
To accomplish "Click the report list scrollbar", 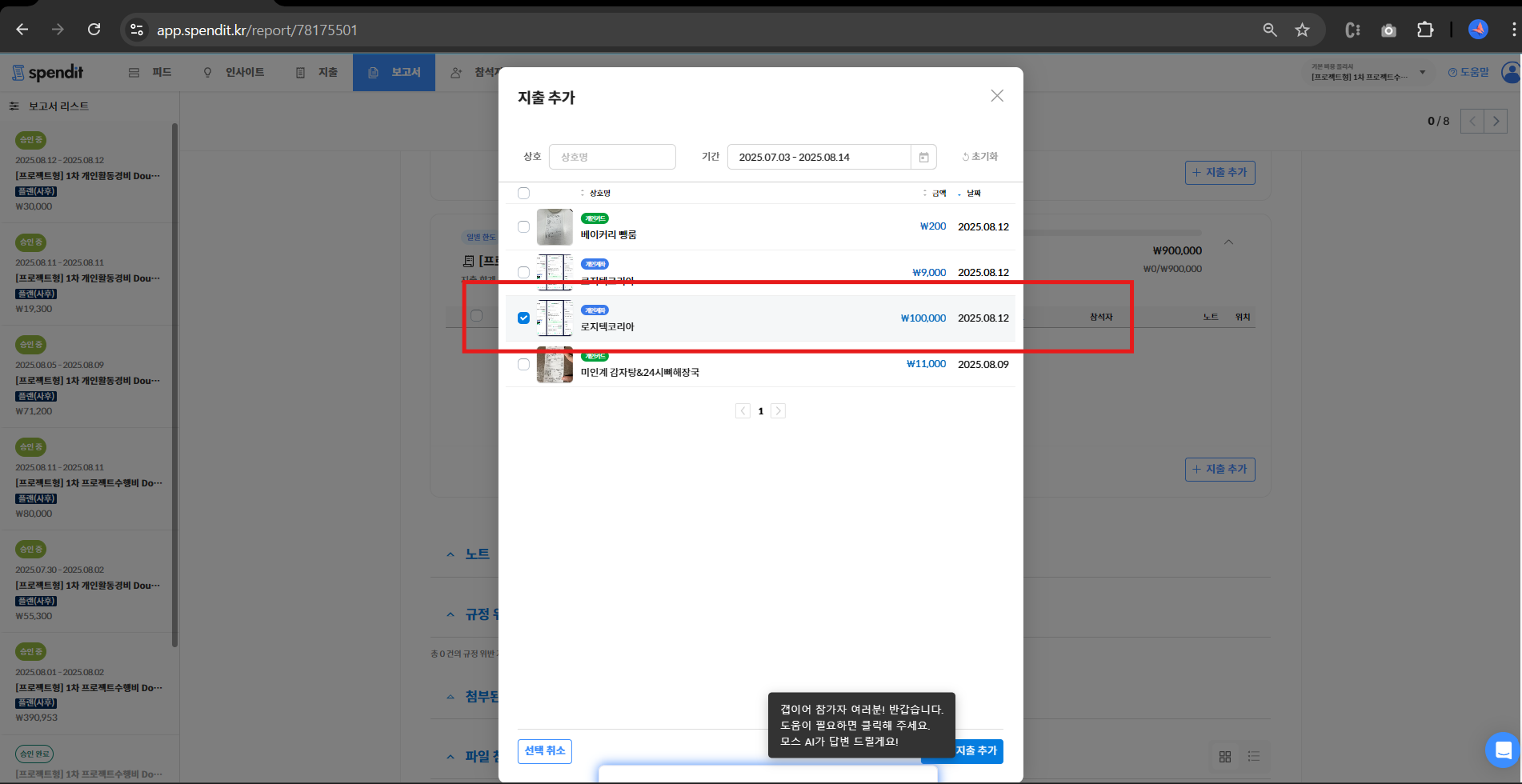I will click(x=174, y=384).
